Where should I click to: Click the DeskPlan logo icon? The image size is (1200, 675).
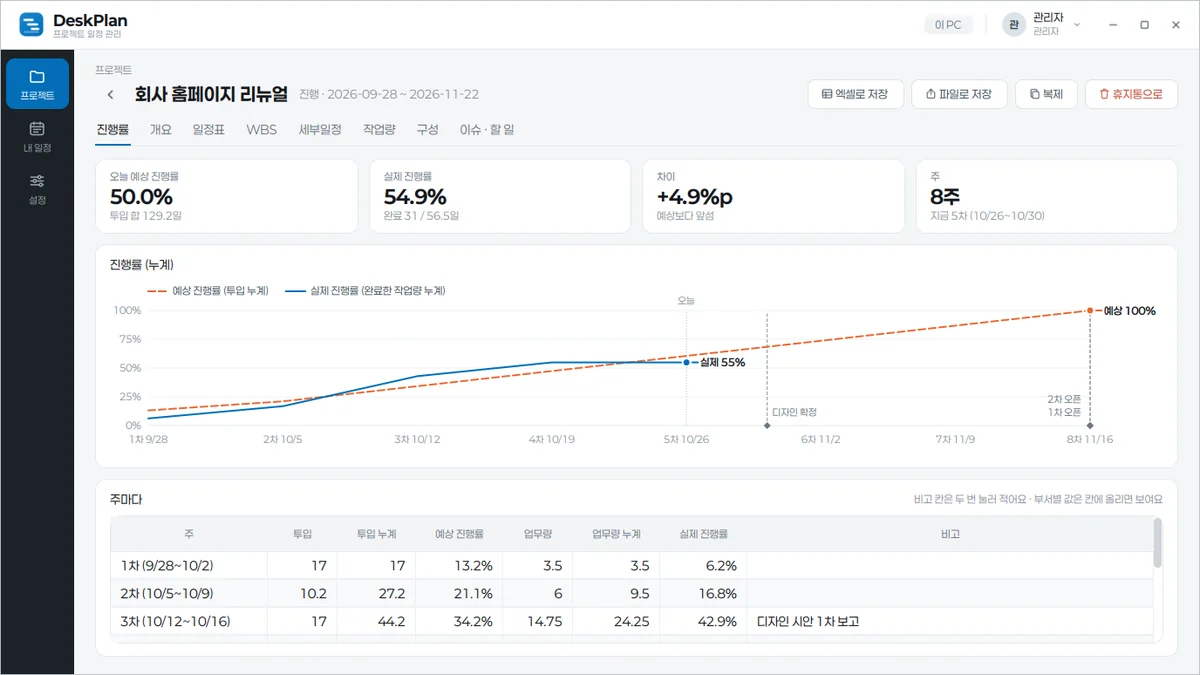[x=32, y=25]
